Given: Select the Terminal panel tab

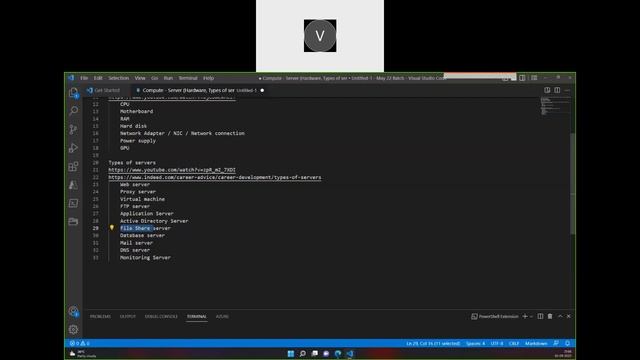Looking at the screenshot, I should click(x=197, y=316).
